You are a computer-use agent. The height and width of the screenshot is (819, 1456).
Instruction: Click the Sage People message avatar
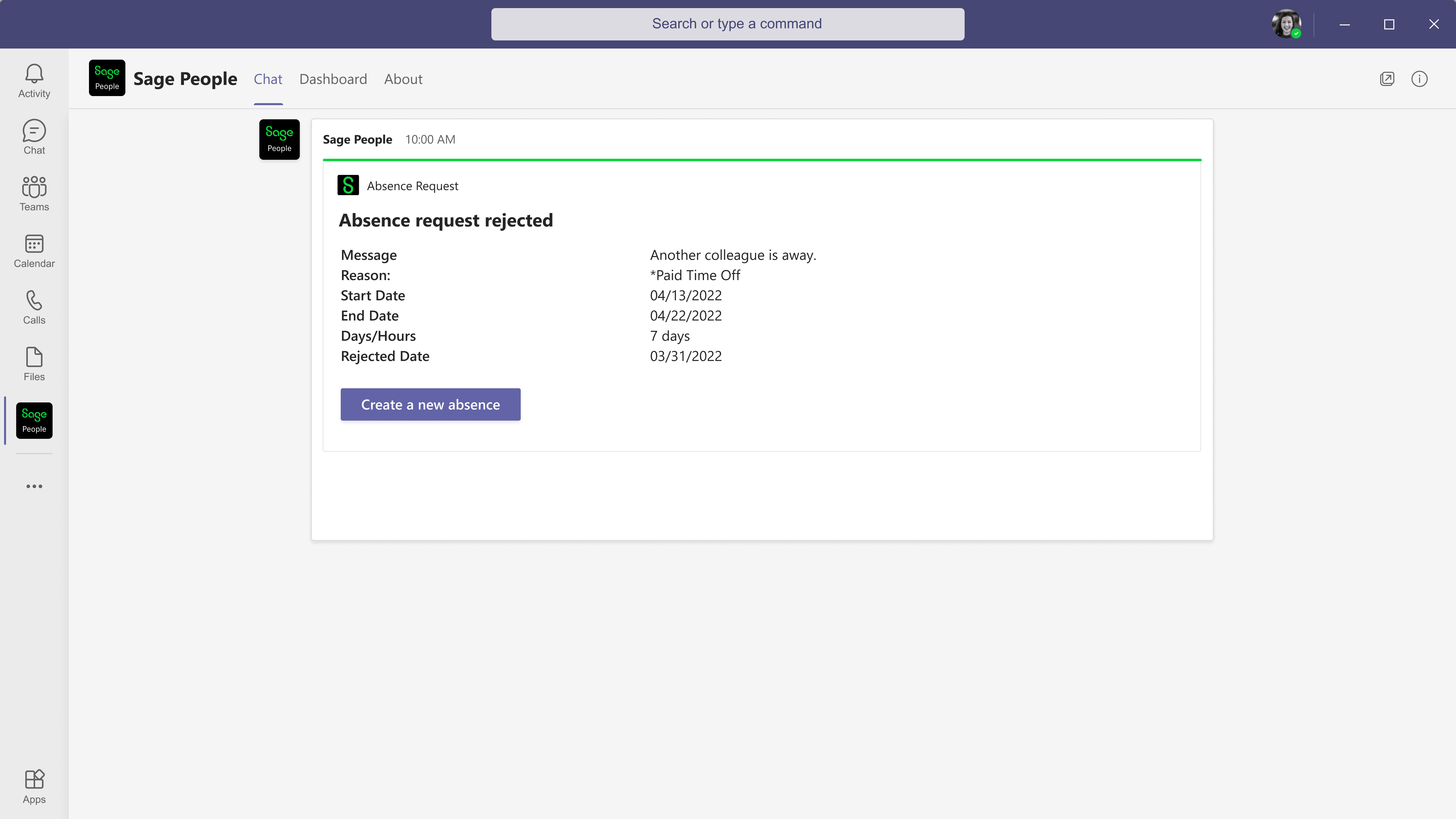click(279, 140)
